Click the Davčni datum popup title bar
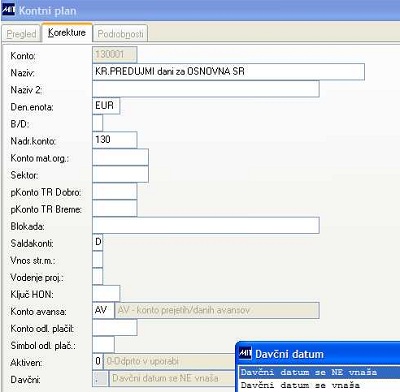Image resolution: width=400 pixels, height=392 pixels. coord(318,353)
